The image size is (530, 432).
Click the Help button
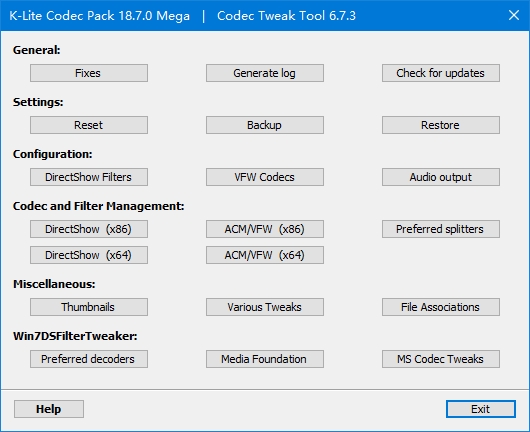(x=49, y=409)
